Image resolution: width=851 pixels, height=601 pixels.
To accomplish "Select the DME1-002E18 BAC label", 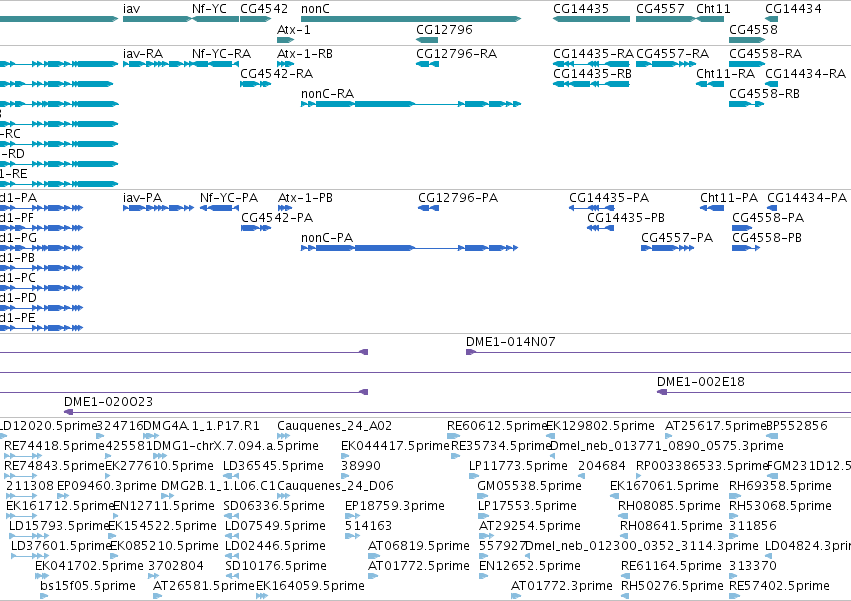I will coord(701,382).
